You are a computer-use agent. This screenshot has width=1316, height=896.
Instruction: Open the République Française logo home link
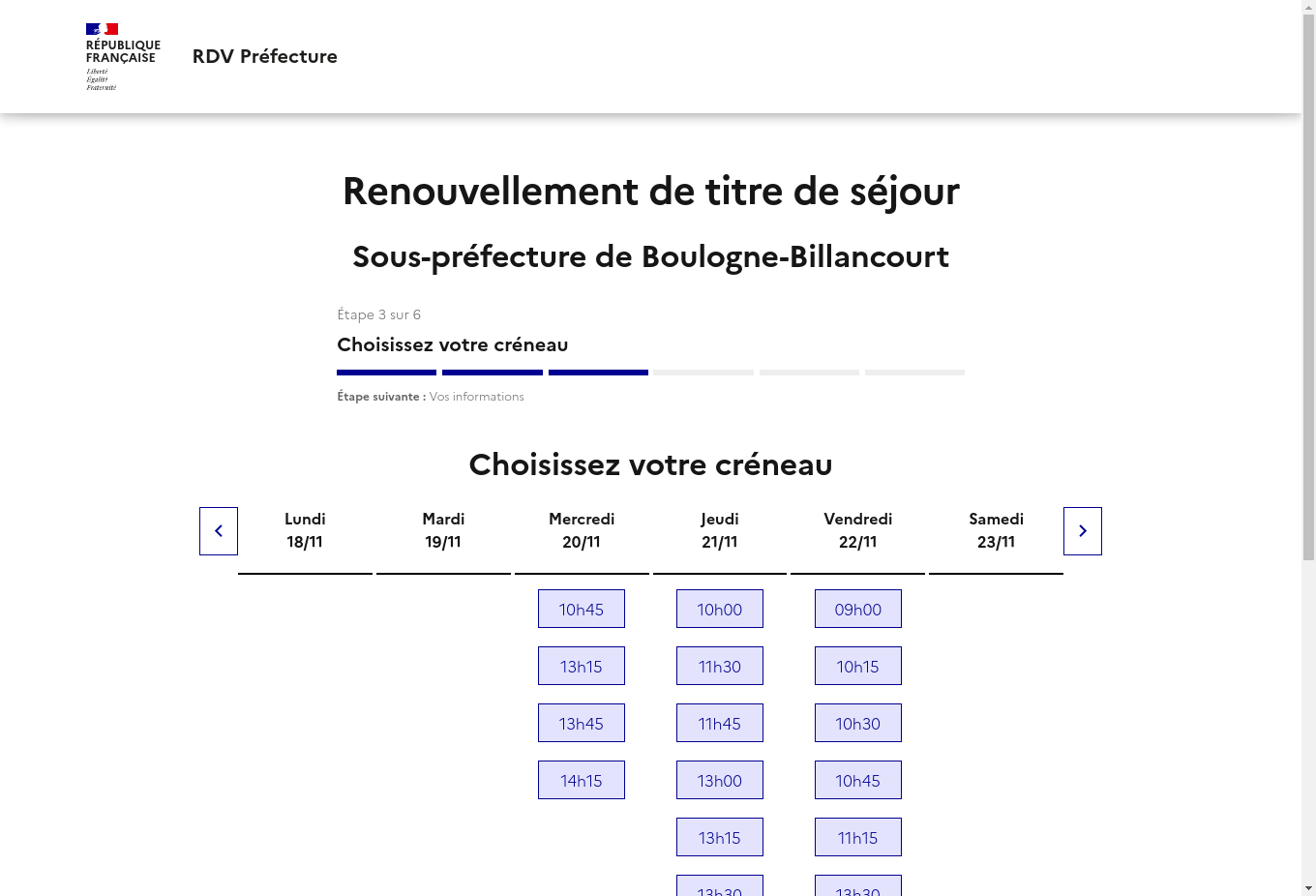coord(123,57)
